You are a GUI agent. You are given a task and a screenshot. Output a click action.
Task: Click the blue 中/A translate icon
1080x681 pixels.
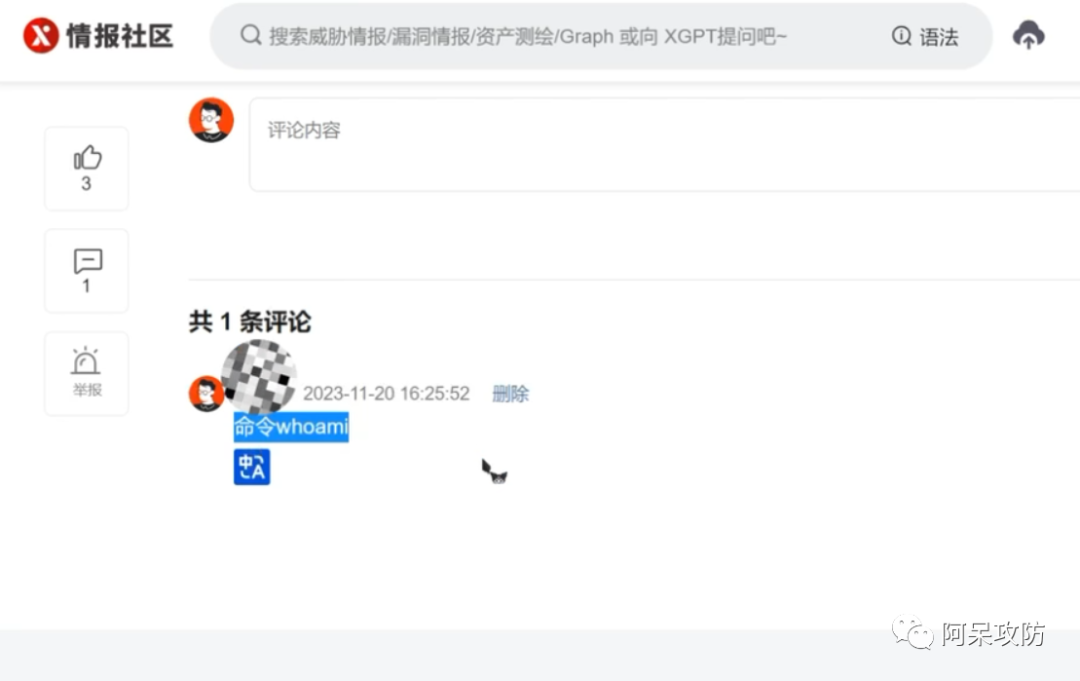coord(251,466)
